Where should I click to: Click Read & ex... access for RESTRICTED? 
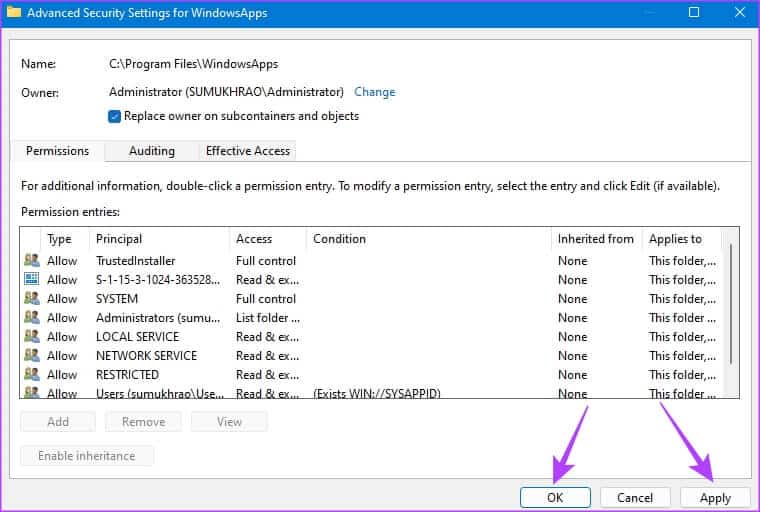[267, 375]
